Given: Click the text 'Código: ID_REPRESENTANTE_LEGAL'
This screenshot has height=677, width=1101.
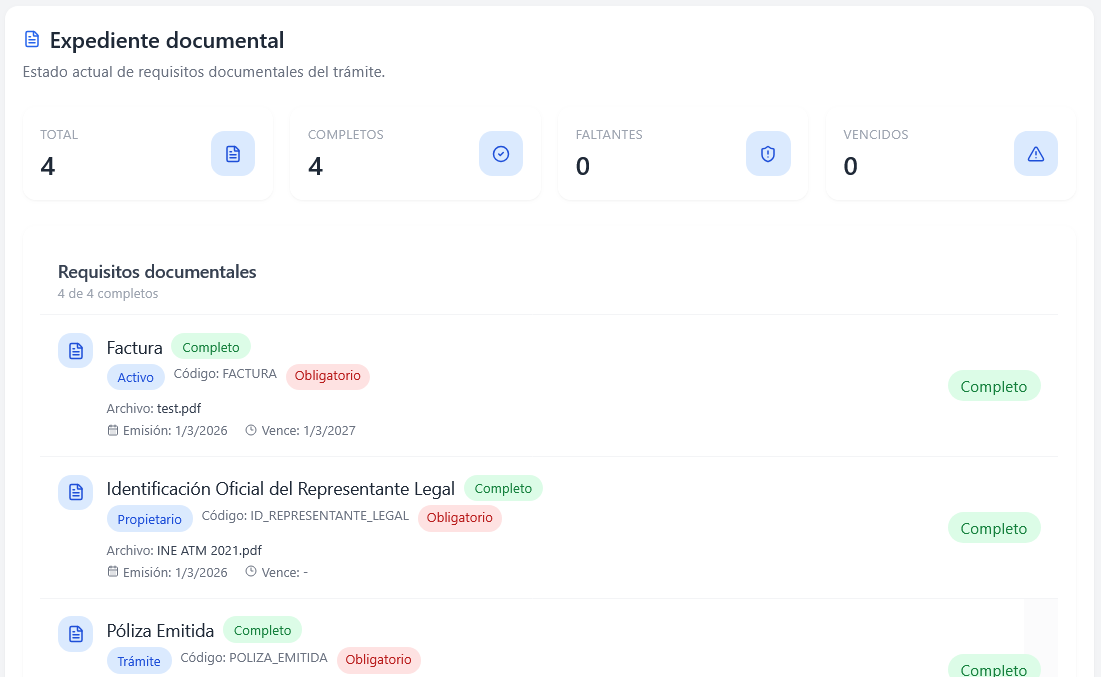Looking at the screenshot, I should pyautogui.click(x=305, y=515).
